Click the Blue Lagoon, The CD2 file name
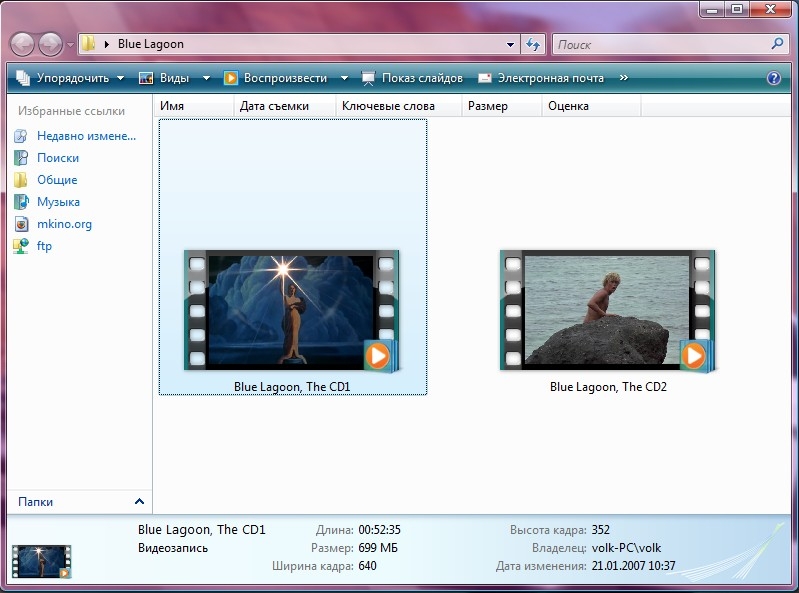 [608, 387]
